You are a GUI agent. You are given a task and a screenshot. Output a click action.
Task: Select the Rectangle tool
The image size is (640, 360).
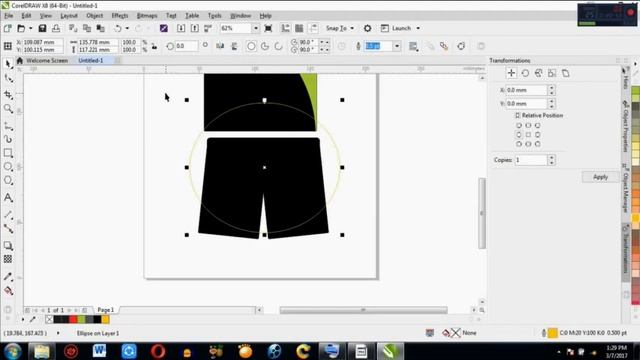(8, 153)
